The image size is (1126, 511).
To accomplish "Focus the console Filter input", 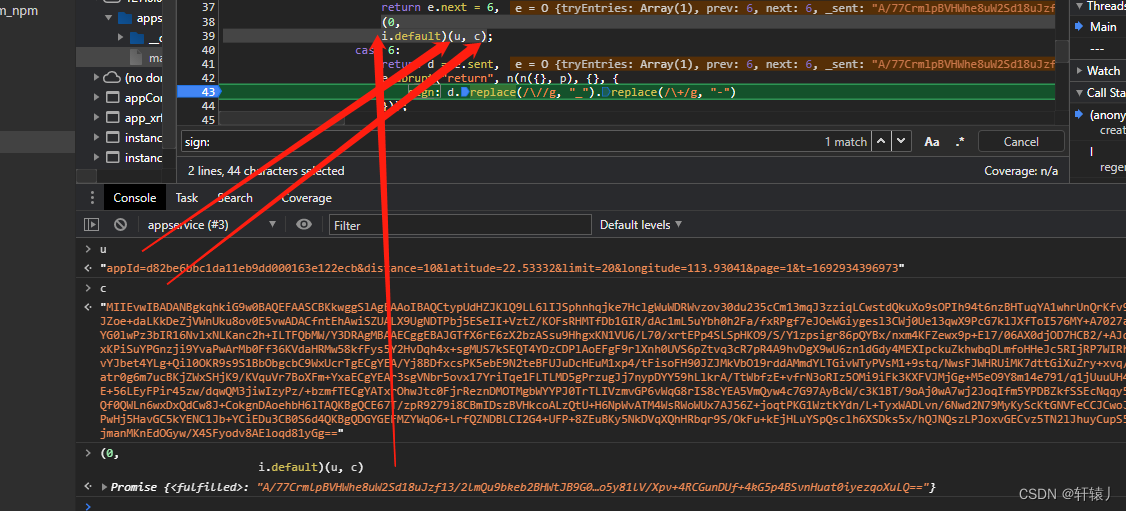I will (460, 225).
